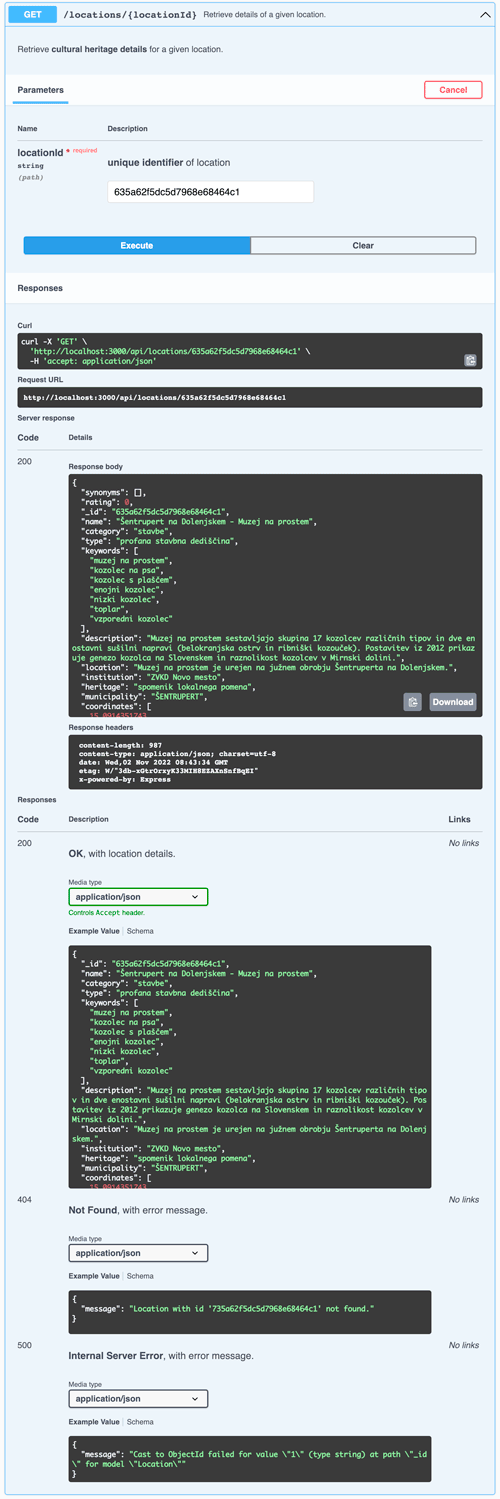Screen dimensions: 500x1499
Task: Download the response body
Action: click(453, 702)
